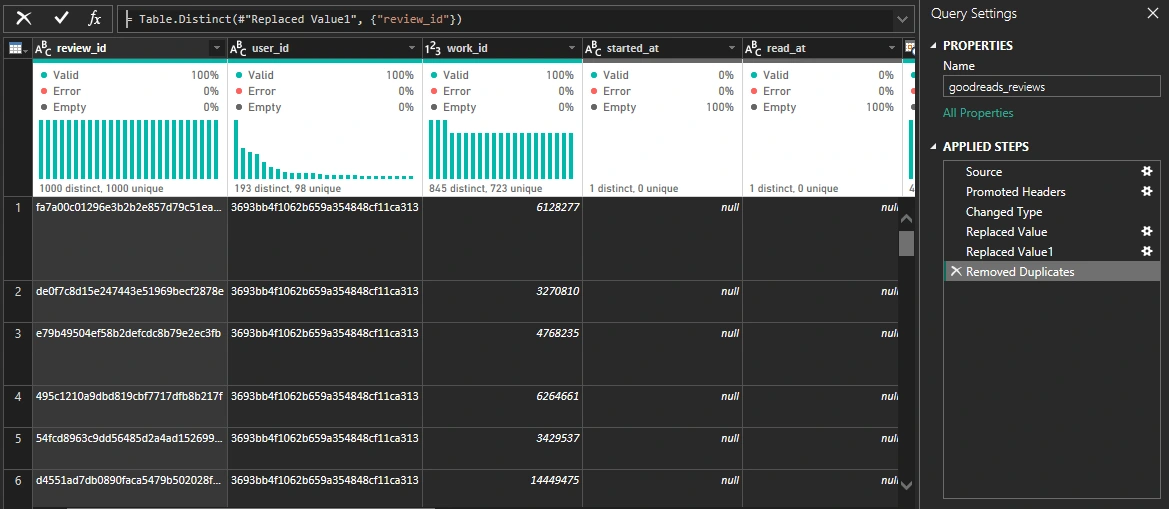The image size is (1169, 509).
Task: Click work_id cell 4768235
Action: pos(502,354)
